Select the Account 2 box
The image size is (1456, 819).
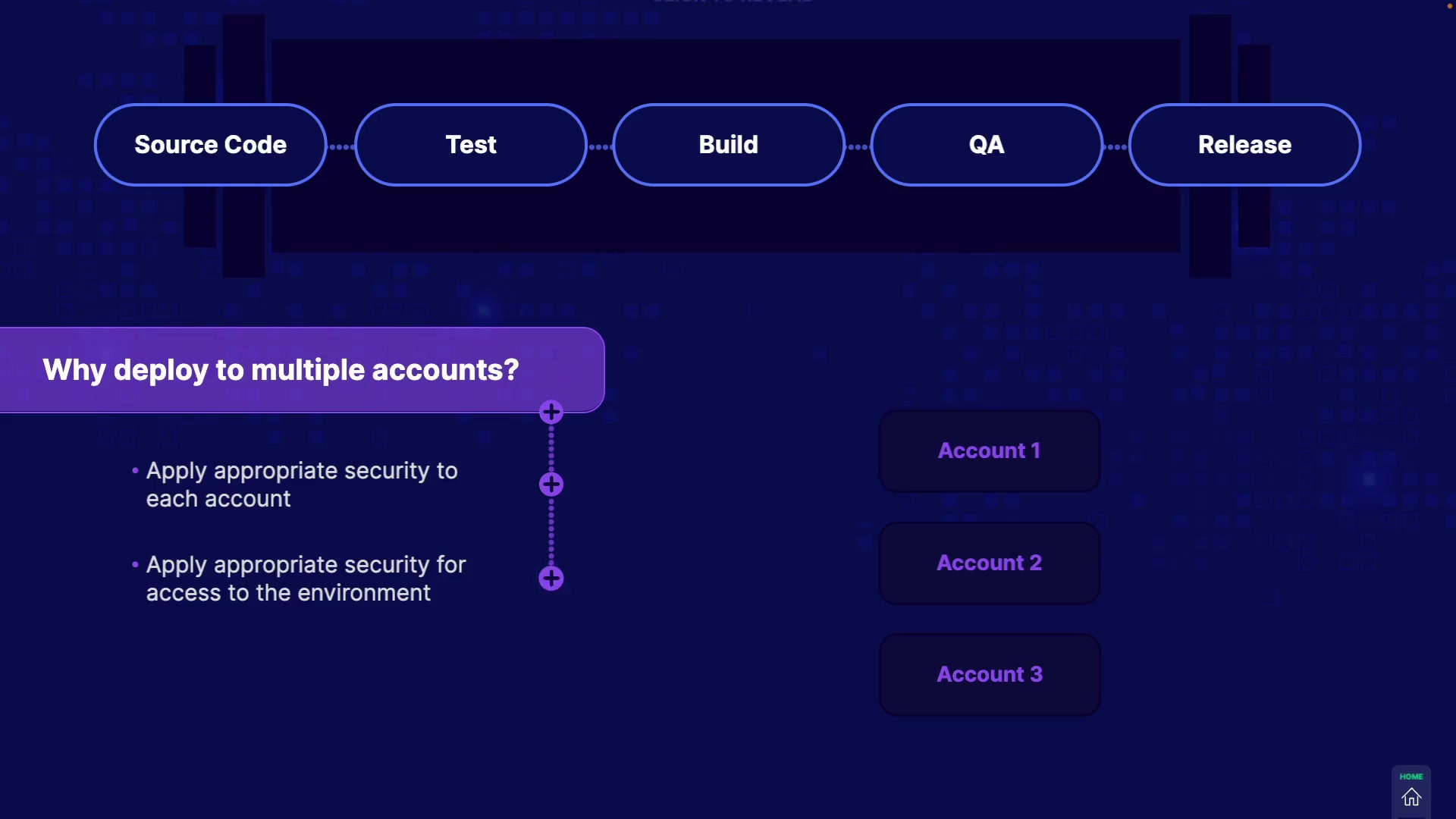click(x=989, y=563)
